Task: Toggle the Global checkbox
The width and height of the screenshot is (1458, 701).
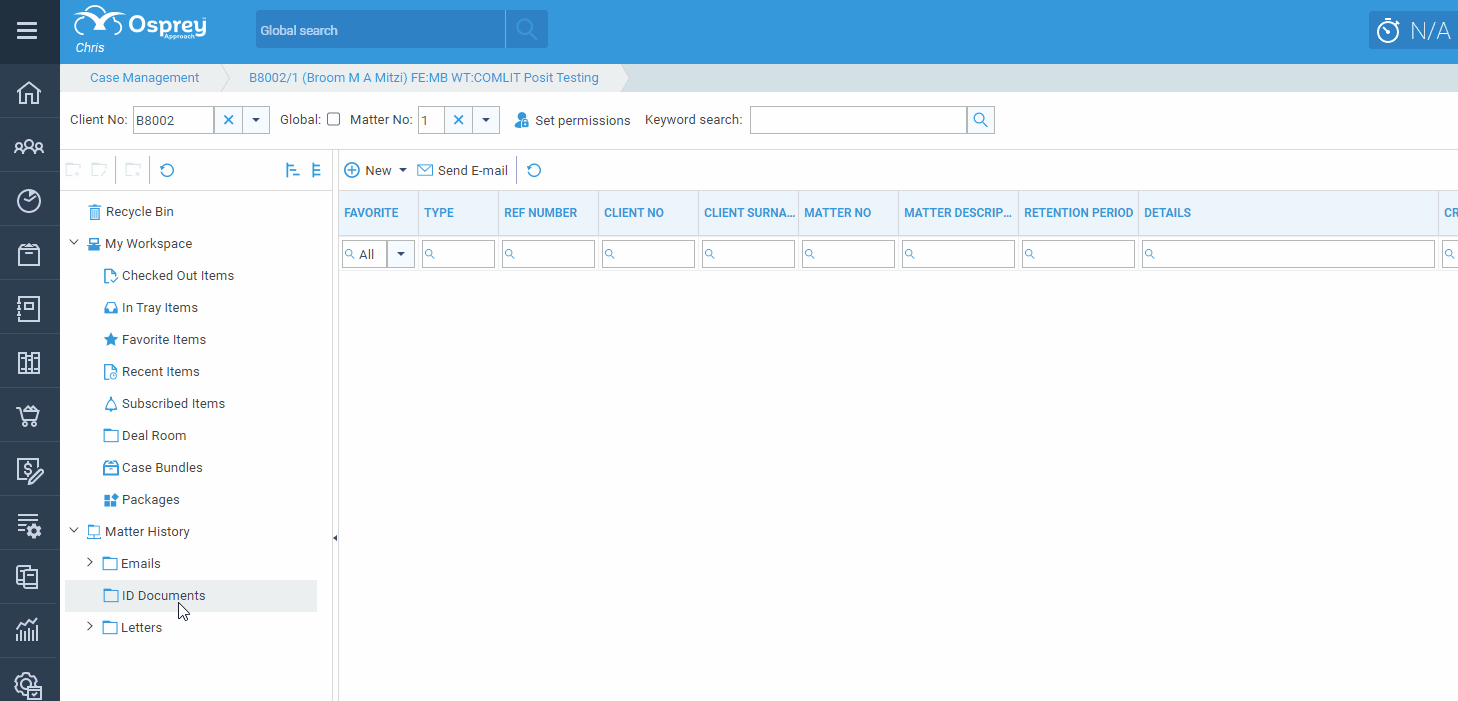Action: point(334,119)
